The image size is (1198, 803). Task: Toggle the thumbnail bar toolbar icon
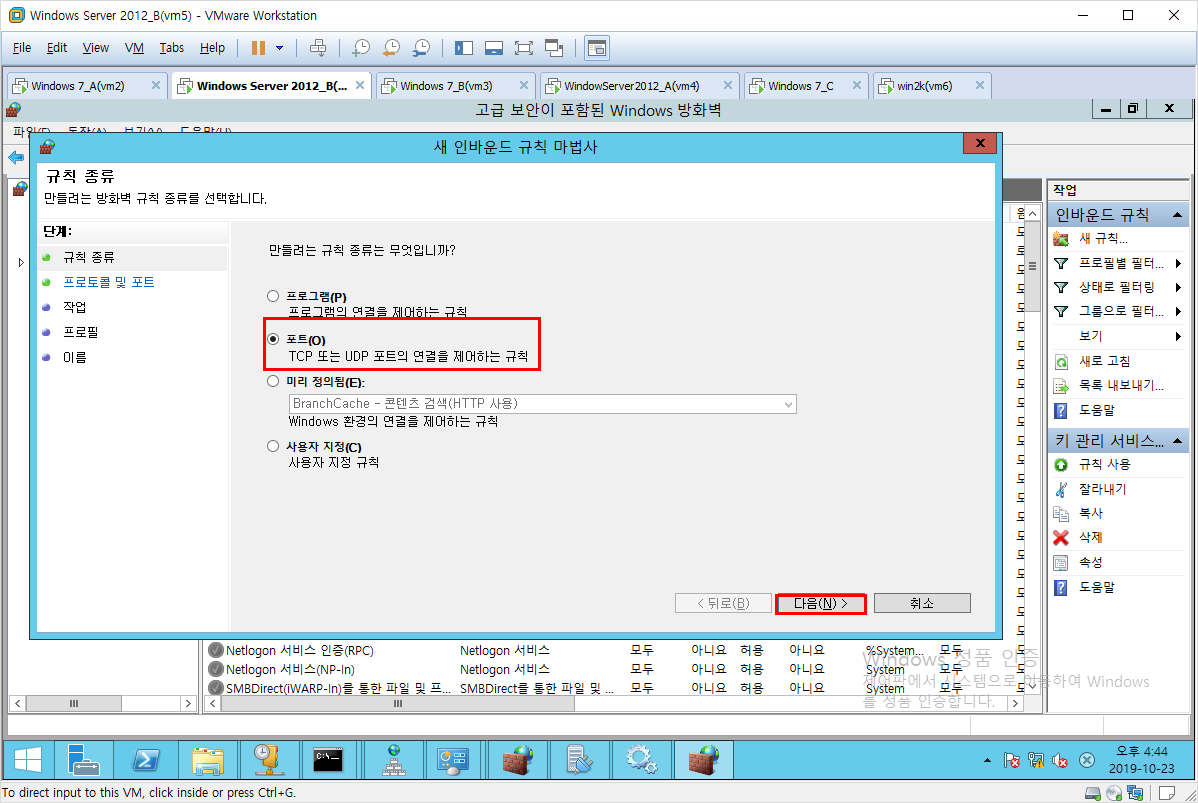[x=494, y=48]
